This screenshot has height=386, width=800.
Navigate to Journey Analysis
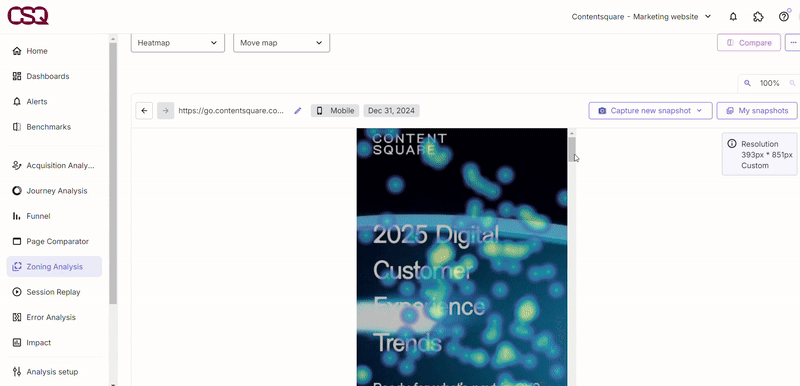click(x=54, y=191)
